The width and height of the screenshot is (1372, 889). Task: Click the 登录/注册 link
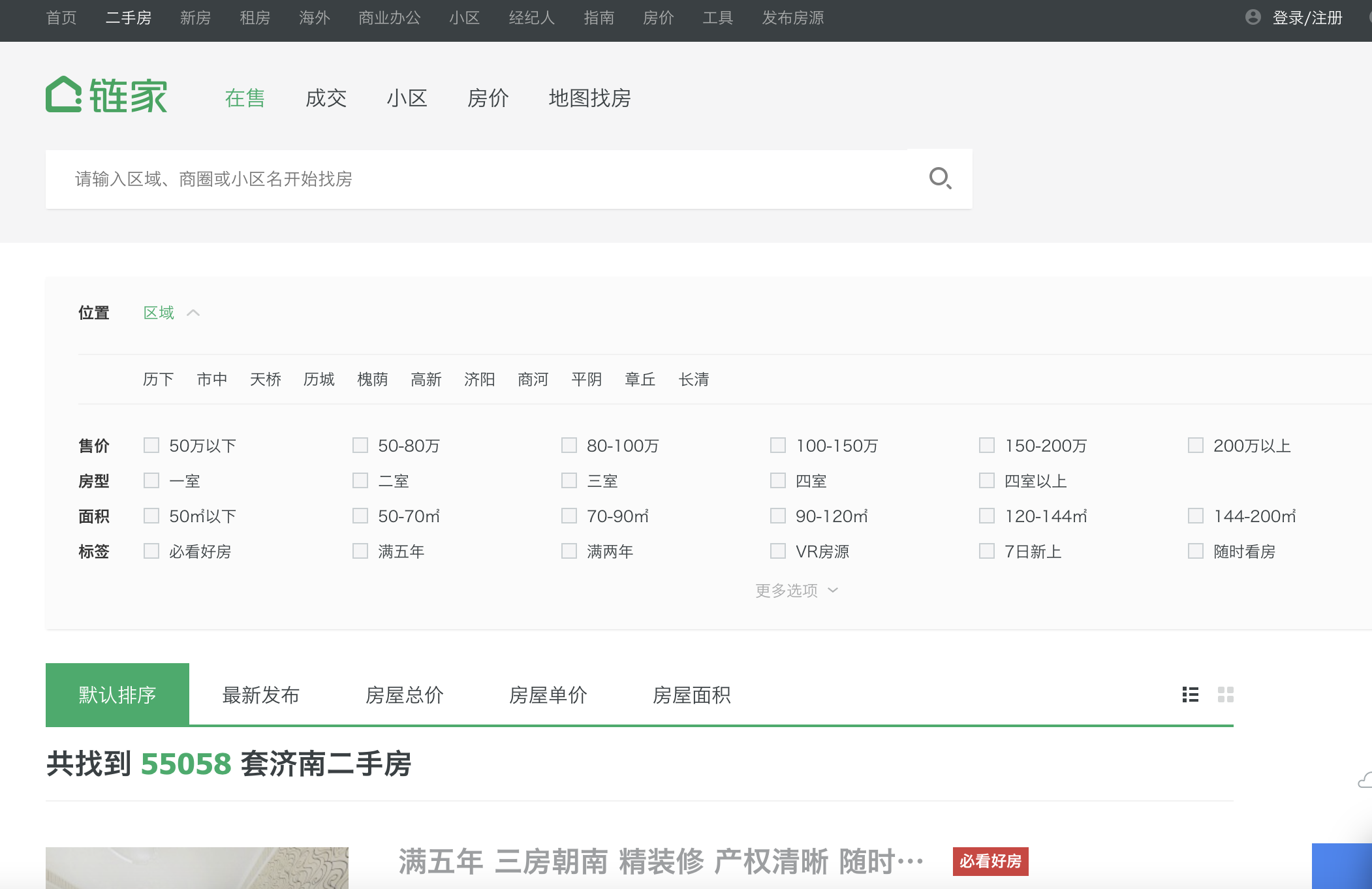pyautogui.click(x=1307, y=18)
